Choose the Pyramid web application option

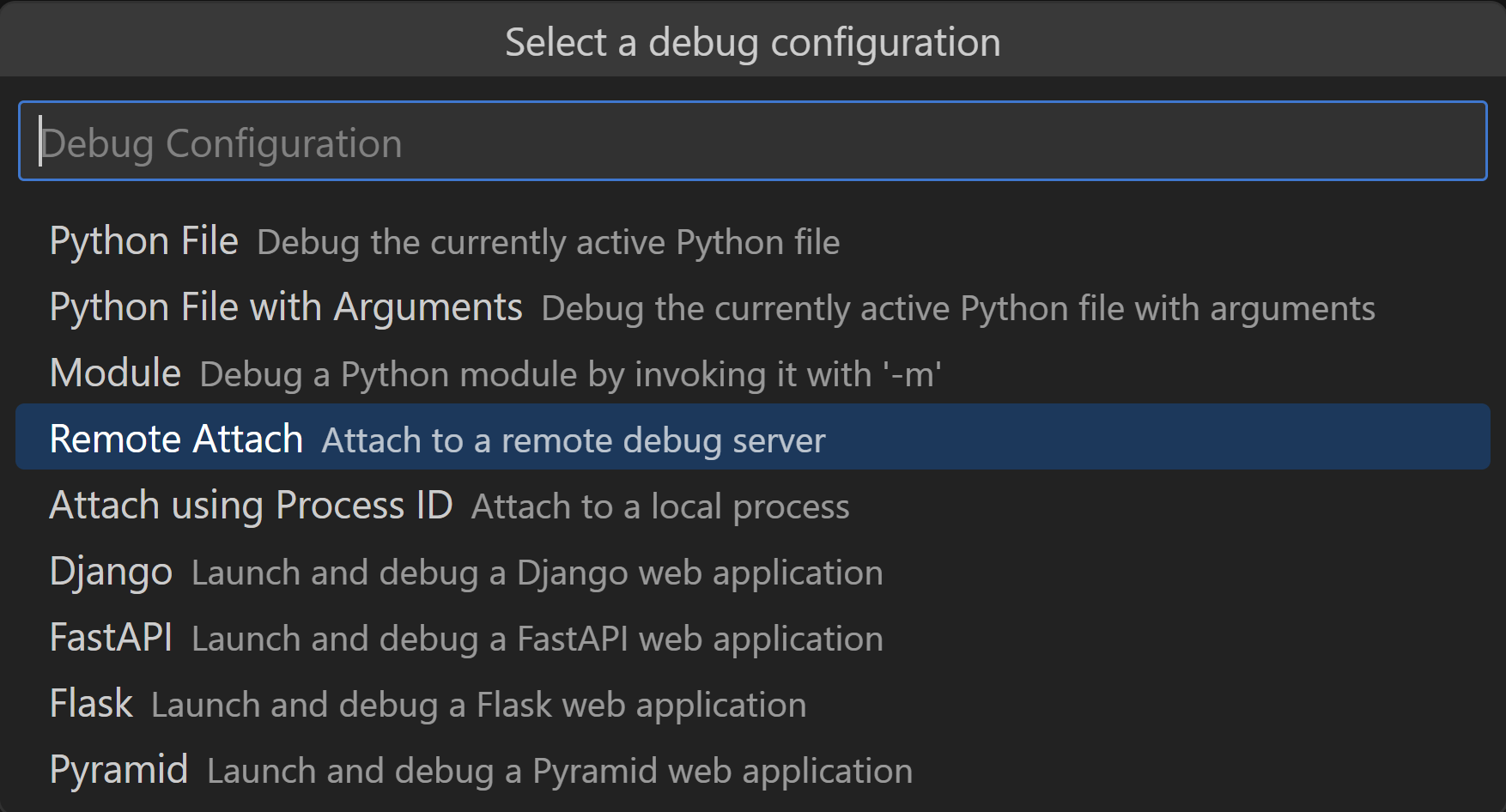click(x=118, y=769)
